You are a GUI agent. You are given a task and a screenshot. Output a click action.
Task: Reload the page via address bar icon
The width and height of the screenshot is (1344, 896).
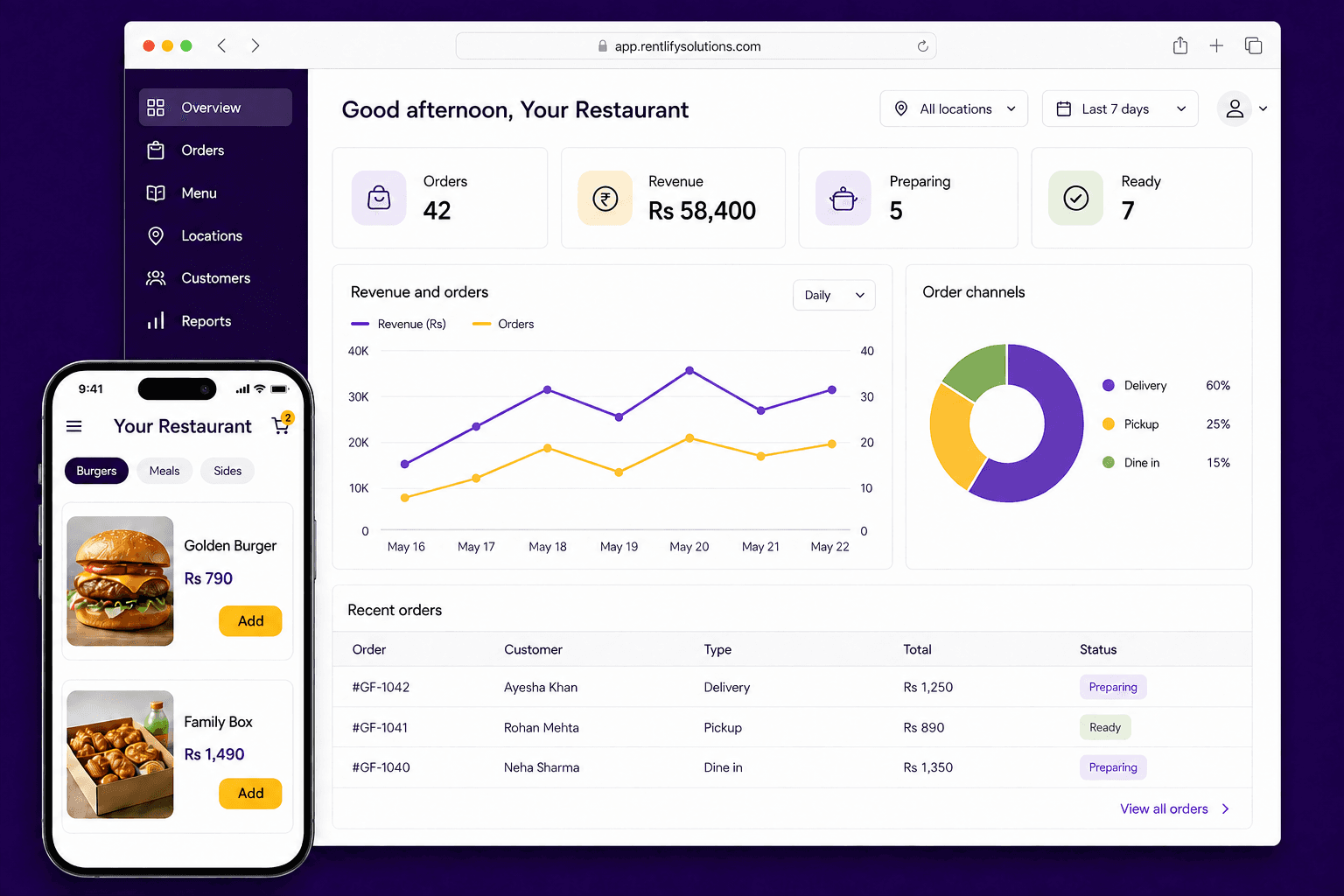[x=922, y=46]
